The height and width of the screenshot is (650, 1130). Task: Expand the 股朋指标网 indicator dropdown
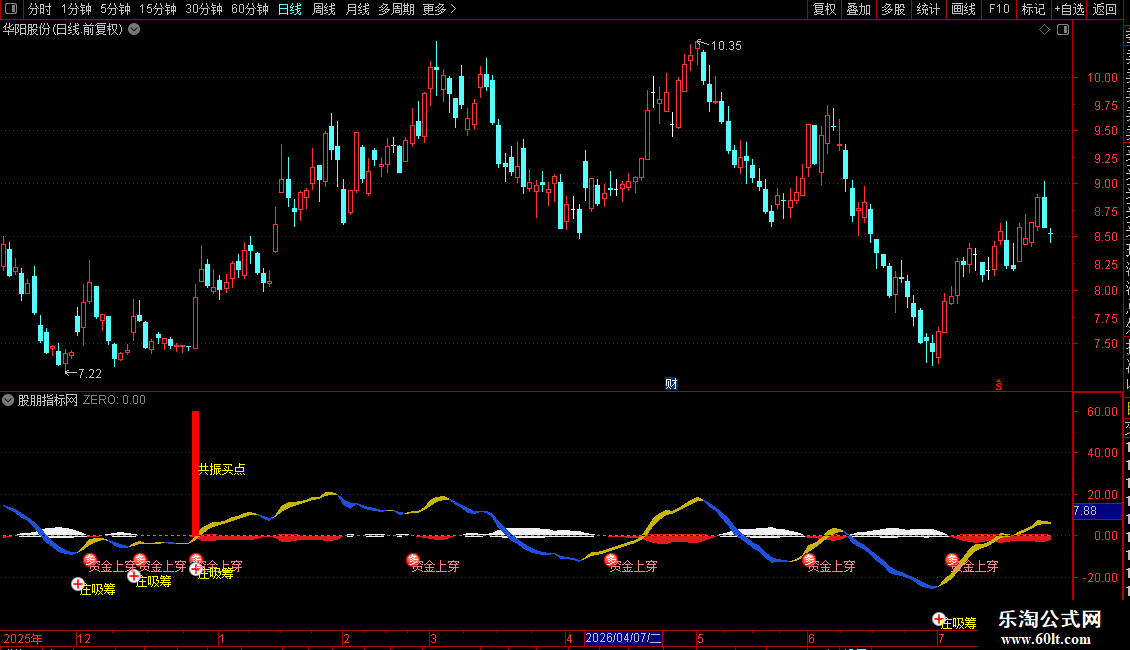click(8, 400)
